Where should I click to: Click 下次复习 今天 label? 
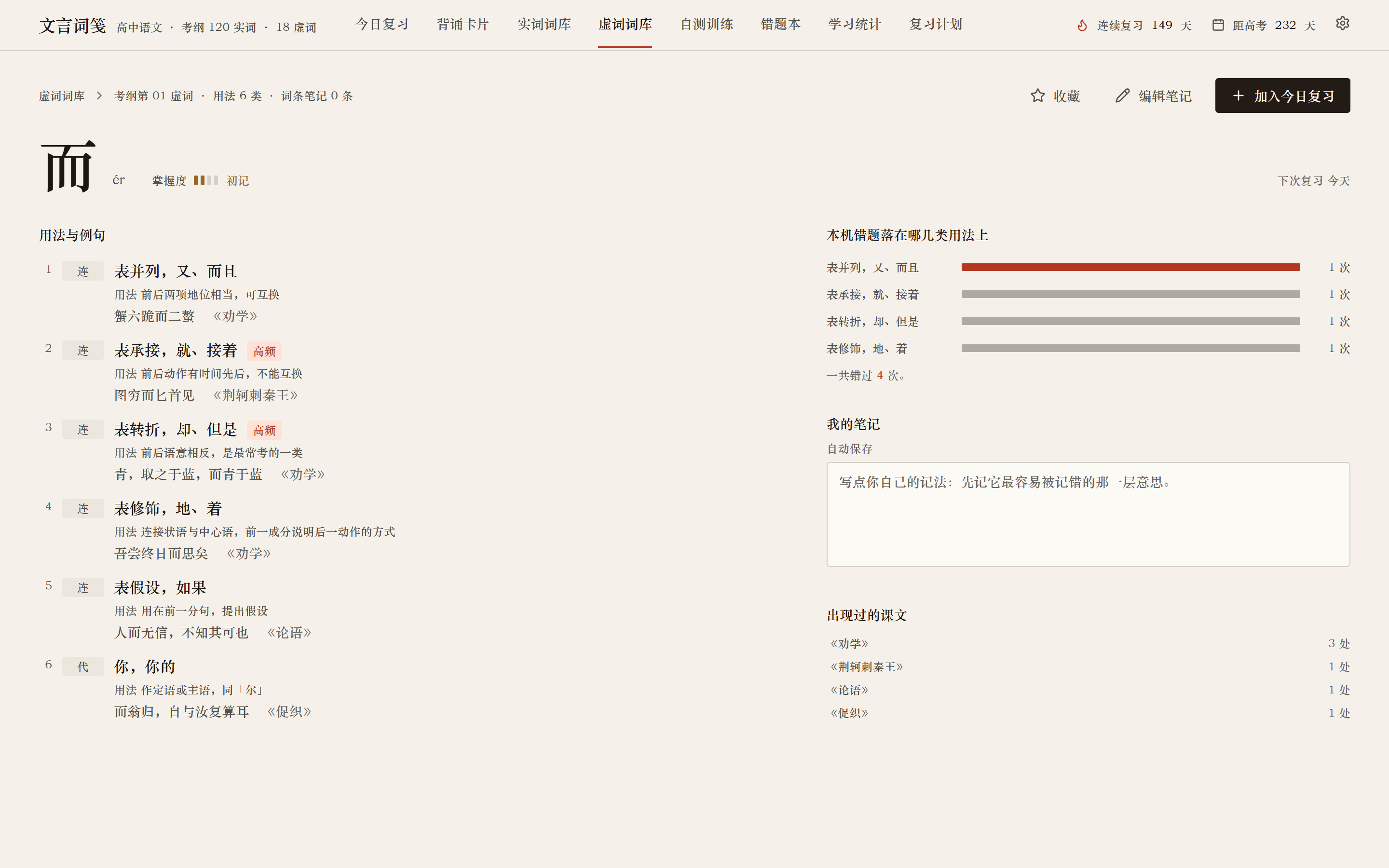tap(1313, 180)
